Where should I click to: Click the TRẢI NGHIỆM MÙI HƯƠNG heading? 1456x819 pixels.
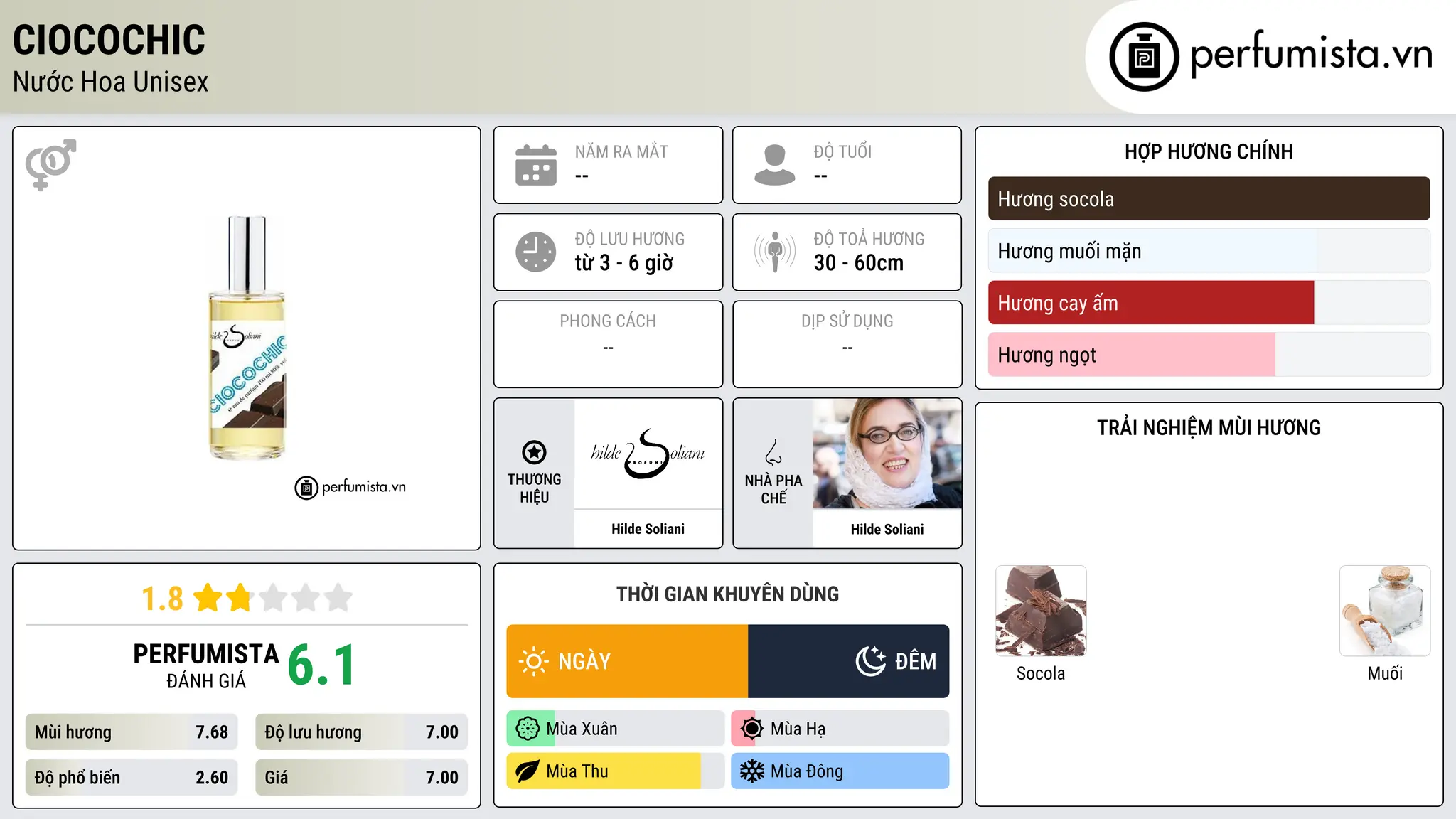coord(1209,427)
